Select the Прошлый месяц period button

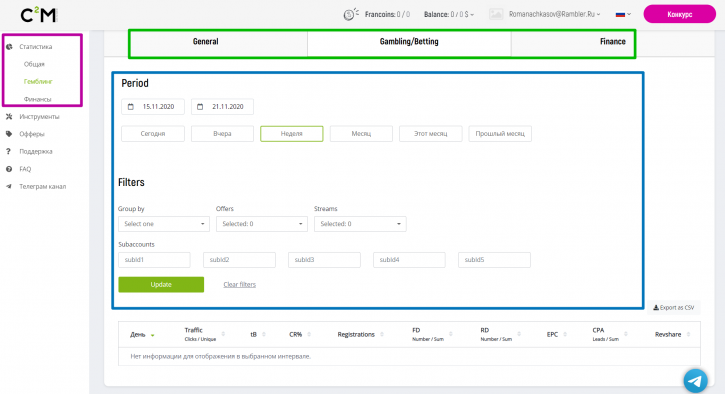500,134
